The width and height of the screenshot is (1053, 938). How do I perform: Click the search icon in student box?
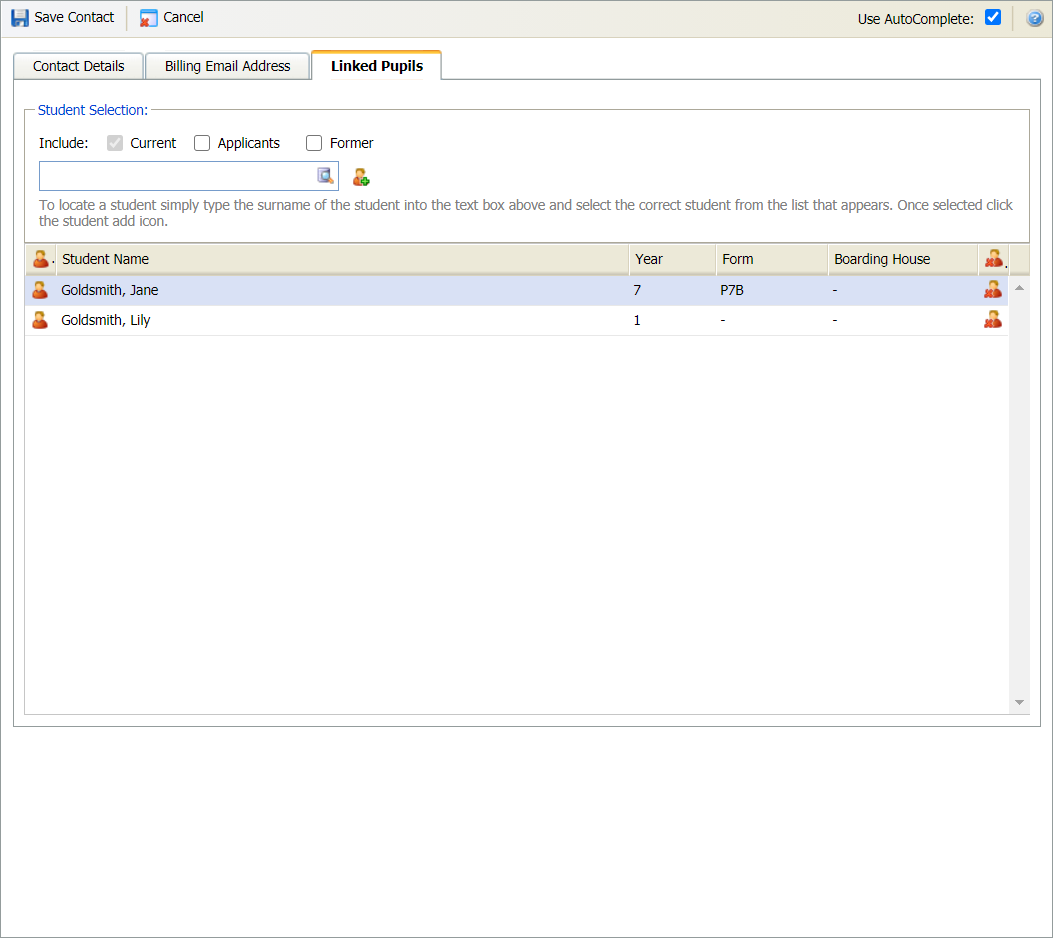click(325, 176)
